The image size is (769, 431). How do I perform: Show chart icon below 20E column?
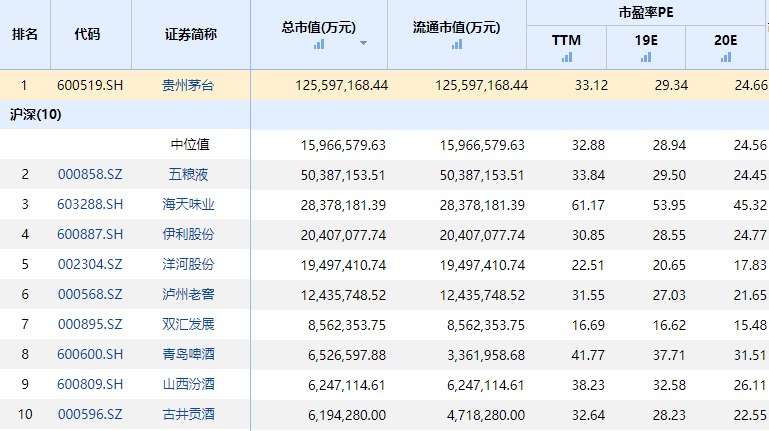(725, 58)
